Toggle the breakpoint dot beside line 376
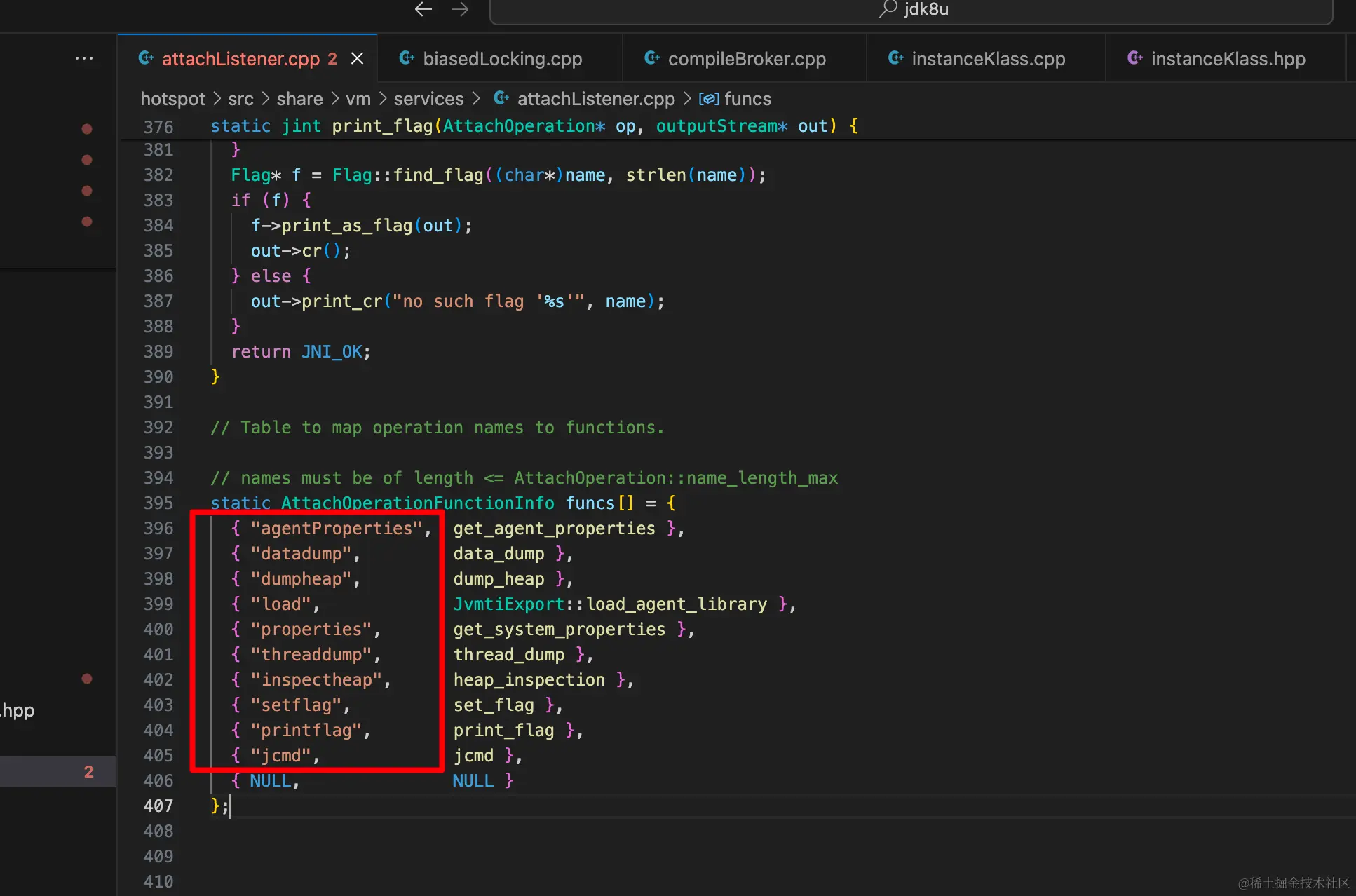Image resolution: width=1356 pixels, height=896 pixels. [87, 129]
